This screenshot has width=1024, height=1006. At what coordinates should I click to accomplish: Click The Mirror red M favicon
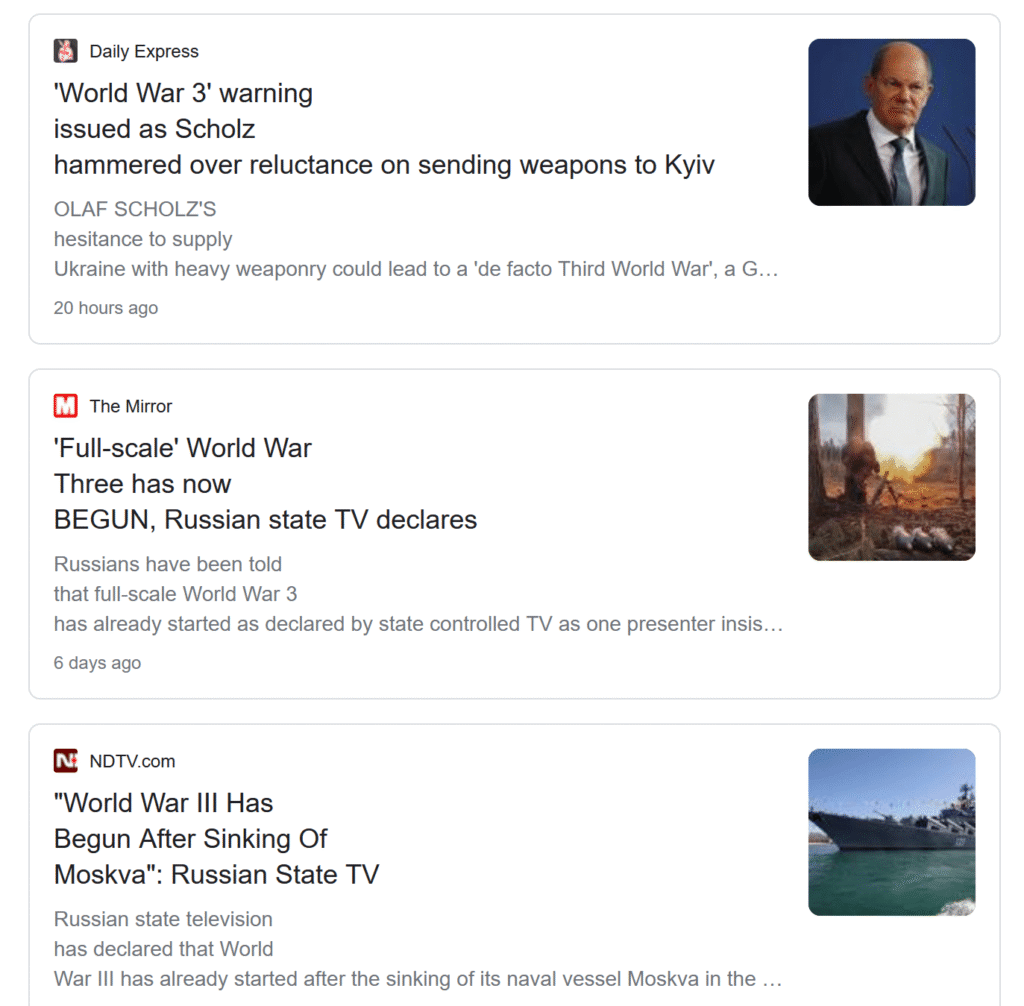65,406
